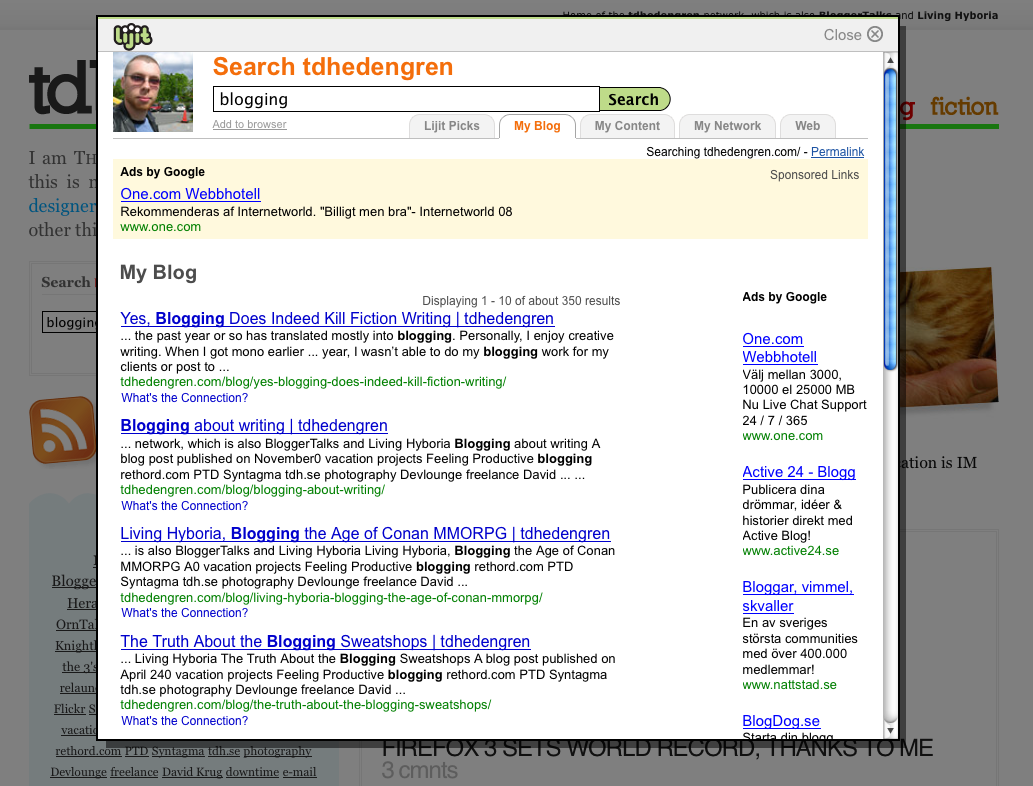Screen dimensions: 1033x786
Task: Click What's the Connection under Kill Fiction Writing
Action: click(184, 398)
